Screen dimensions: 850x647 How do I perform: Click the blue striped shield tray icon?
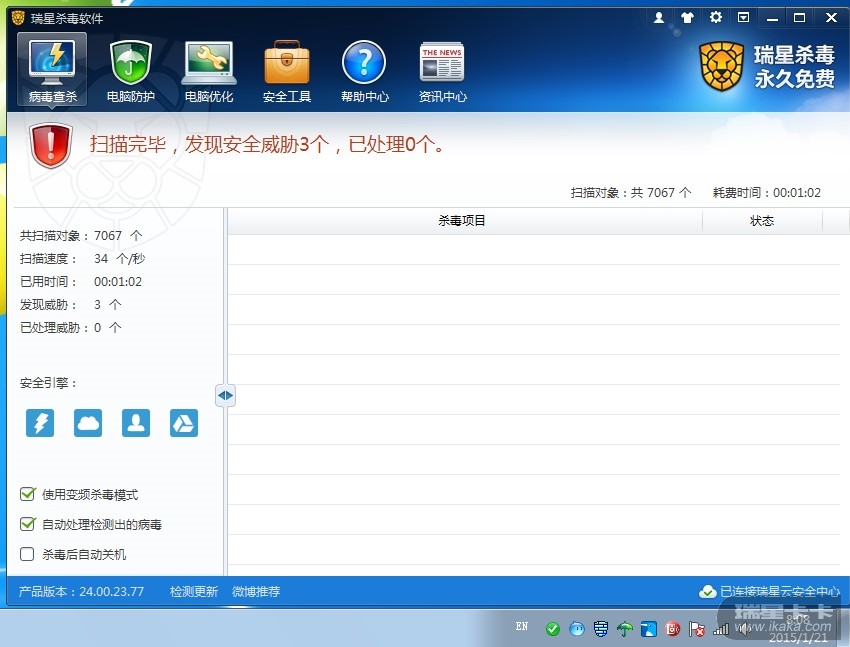pos(601,629)
